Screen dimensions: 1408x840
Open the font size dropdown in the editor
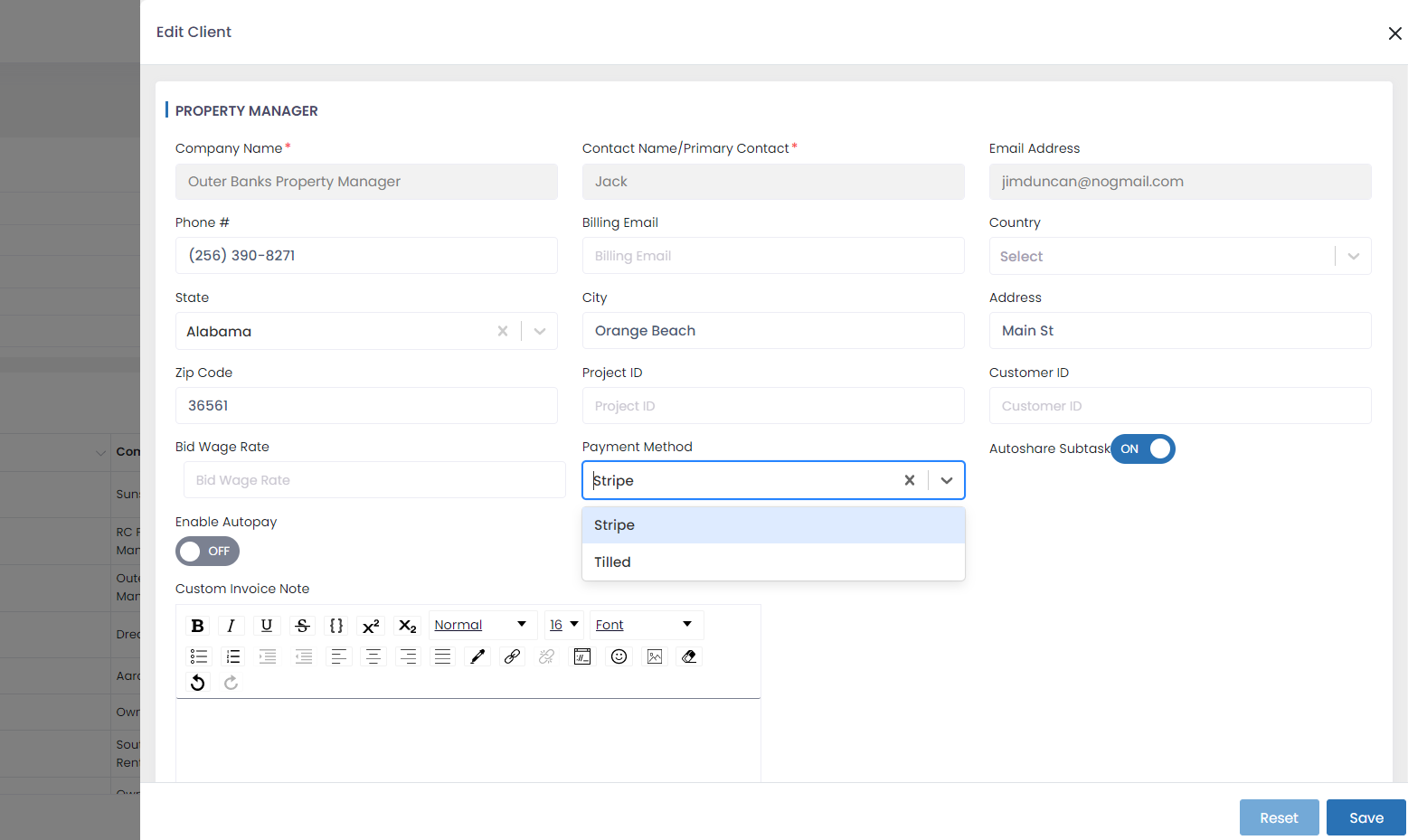click(x=563, y=625)
